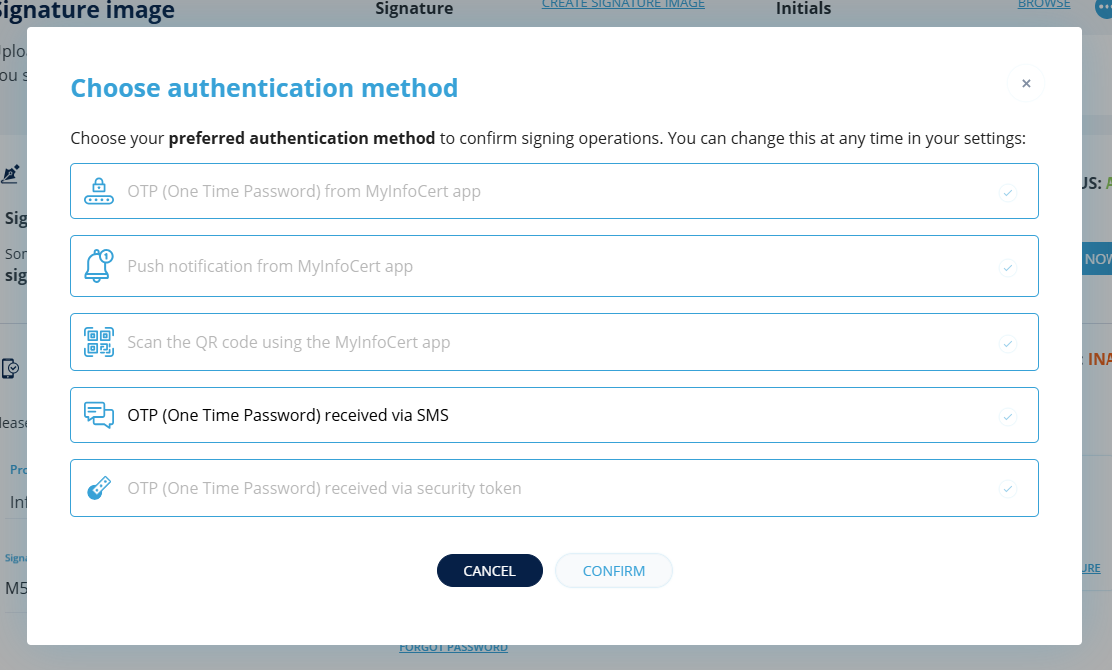Open the CREATE SIGNATURE IMAGE link
The width and height of the screenshot is (1112, 670).
623,5
